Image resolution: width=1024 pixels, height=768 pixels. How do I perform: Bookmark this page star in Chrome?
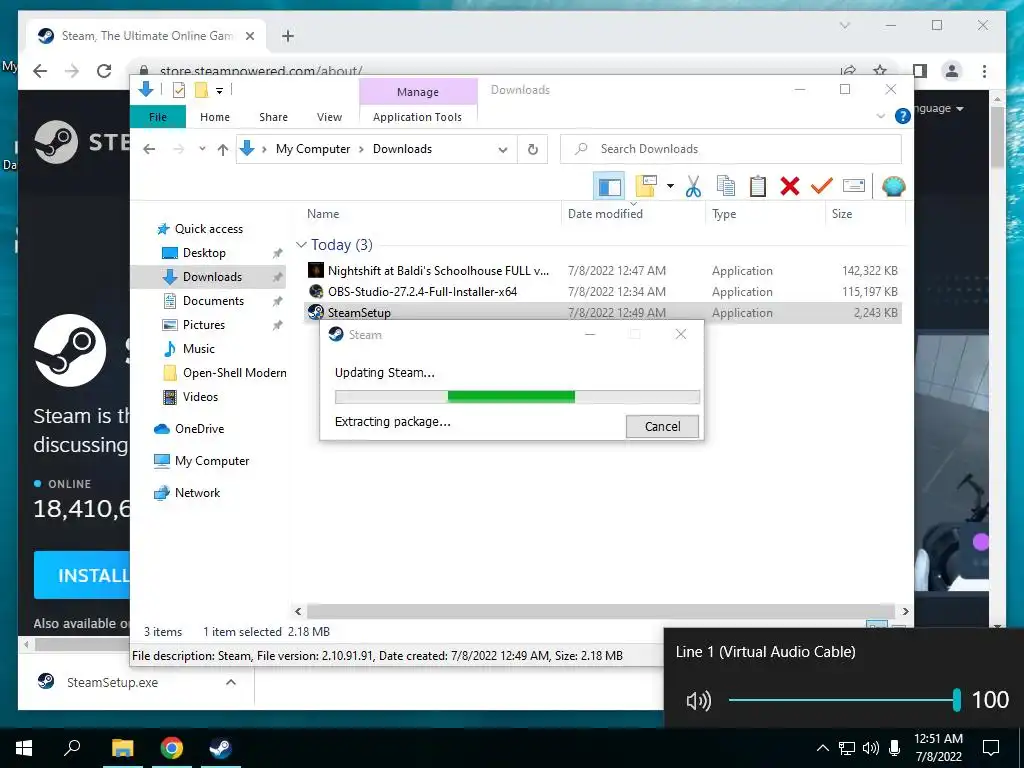point(880,70)
